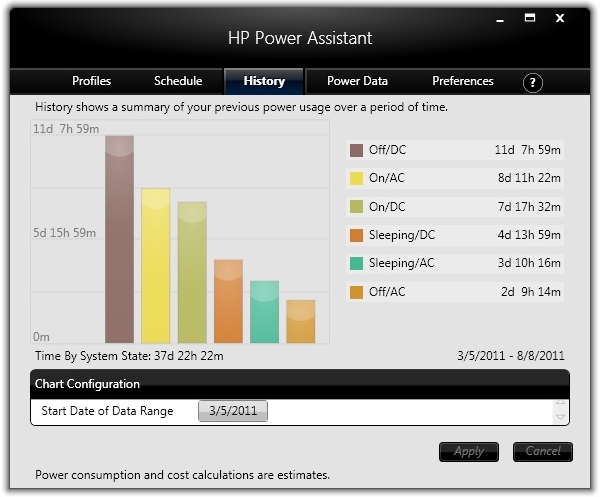Select the History tab
Viewport: 600px width, 497px height.
(264, 81)
